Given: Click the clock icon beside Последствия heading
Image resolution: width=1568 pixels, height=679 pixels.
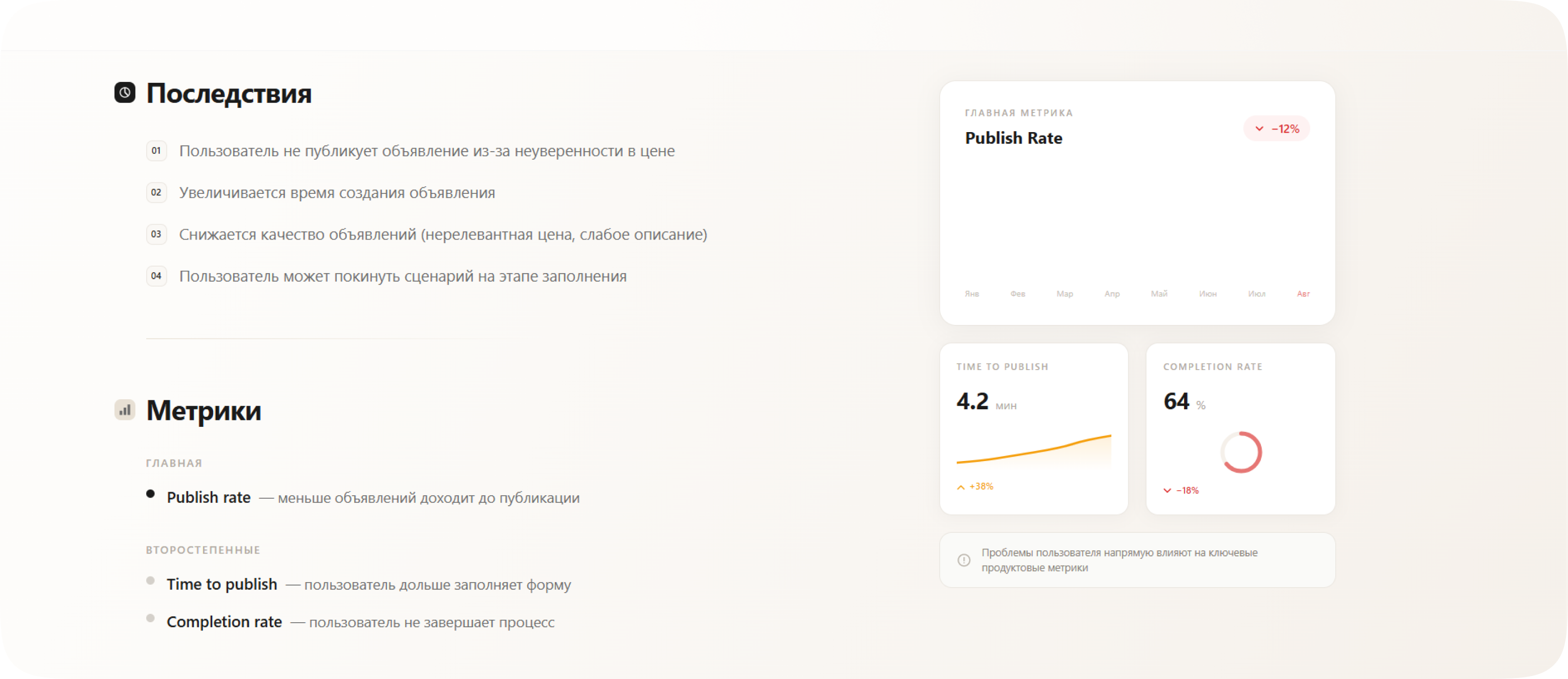Looking at the screenshot, I should (x=125, y=92).
